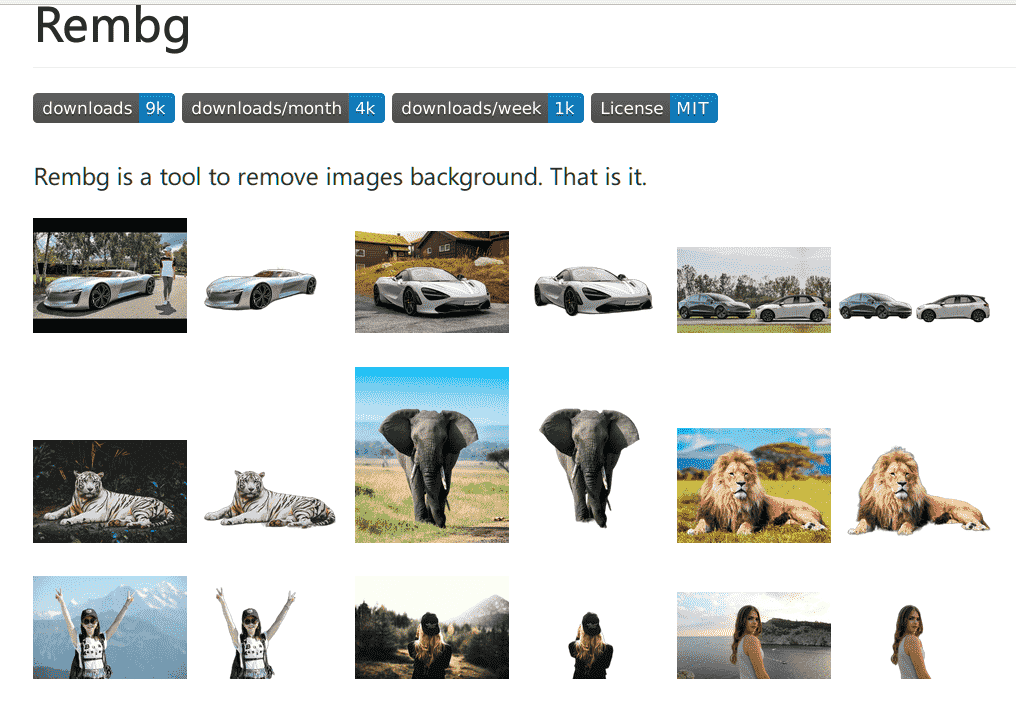The width and height of the screenshot is (1016, 702).
Task: View the lion cutout image
Action: [x=918, y=491]
